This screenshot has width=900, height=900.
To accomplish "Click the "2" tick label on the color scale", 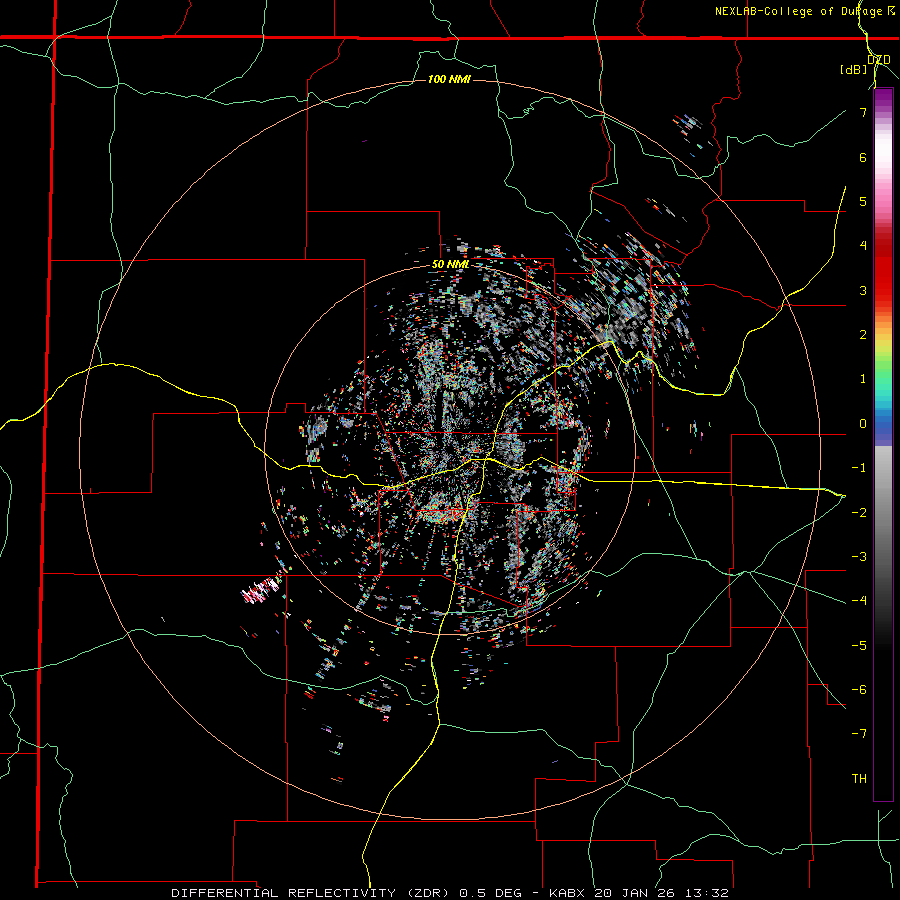I will tap(863, 335).
